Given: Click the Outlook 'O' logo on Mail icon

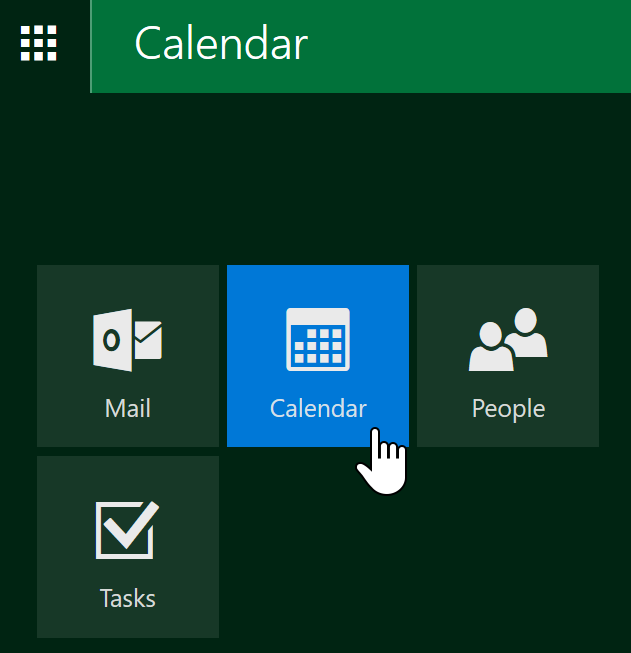Looking at the screenshot, I should pos(111,340).
